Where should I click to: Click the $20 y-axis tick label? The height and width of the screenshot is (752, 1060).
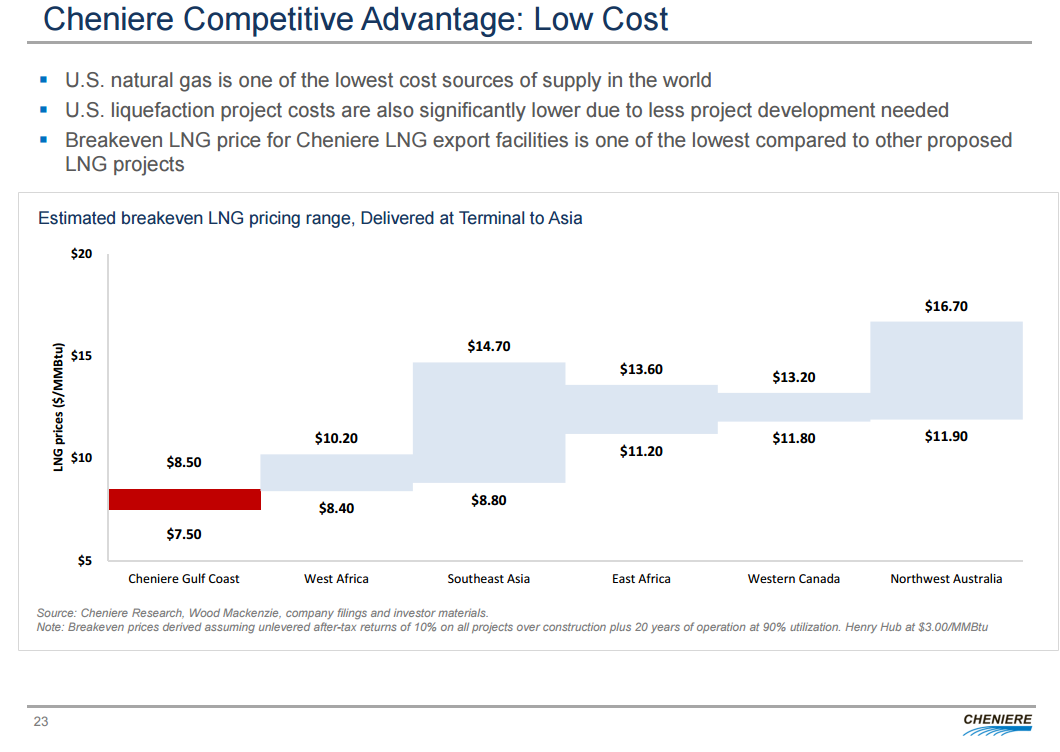pyautogui.click(x=81, y=254)
